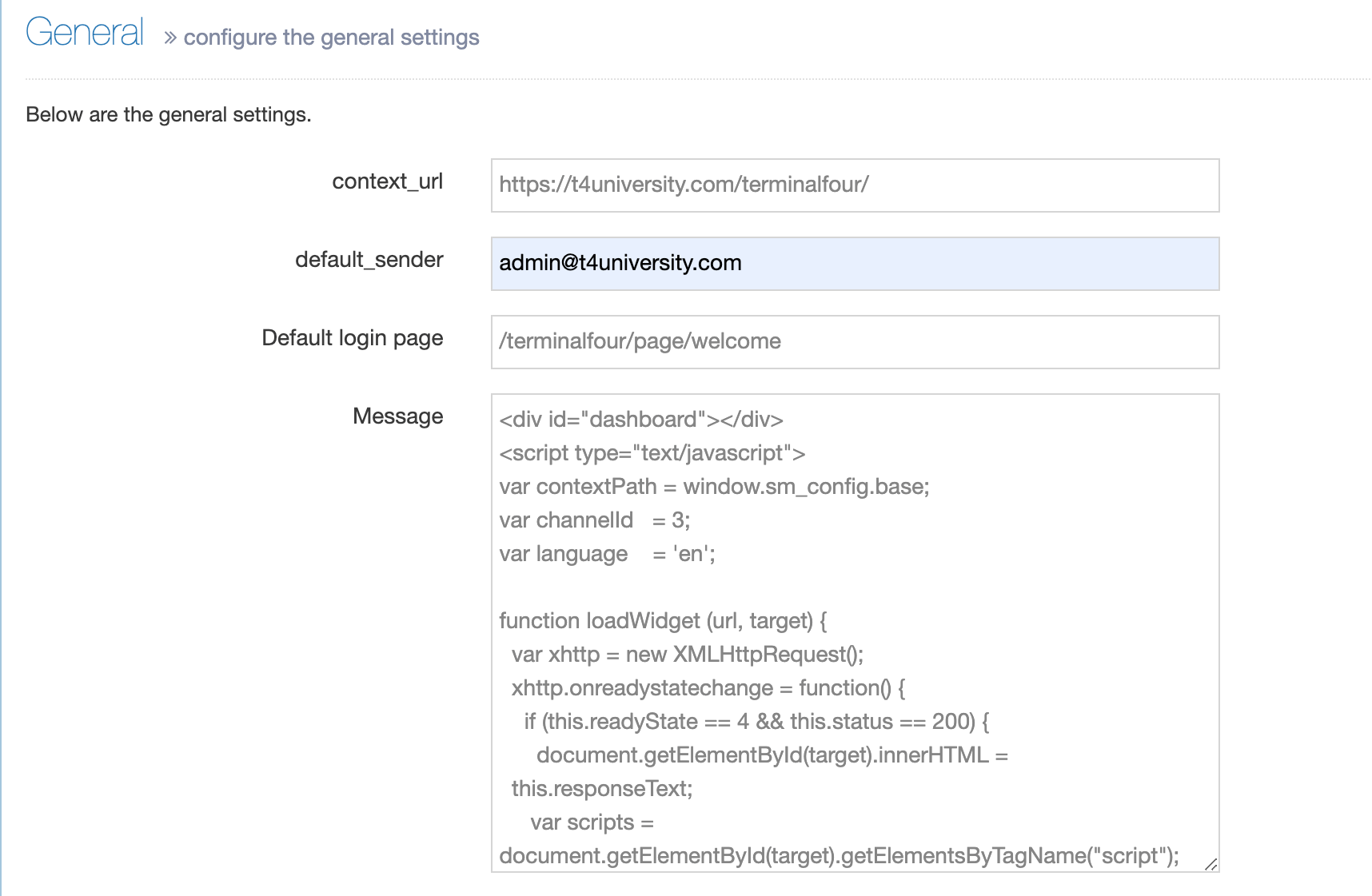The width and height of the screenshot is (1372, 896).
Task: Place cursor on the div dashboard line
Action: [640, 420]
